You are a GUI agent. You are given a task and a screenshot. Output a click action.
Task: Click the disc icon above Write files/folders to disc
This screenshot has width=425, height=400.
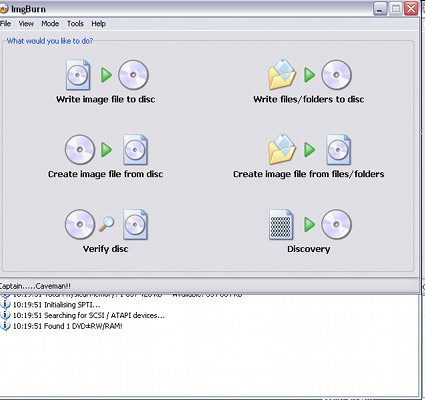pyautogui.click(x=336, y=75)
